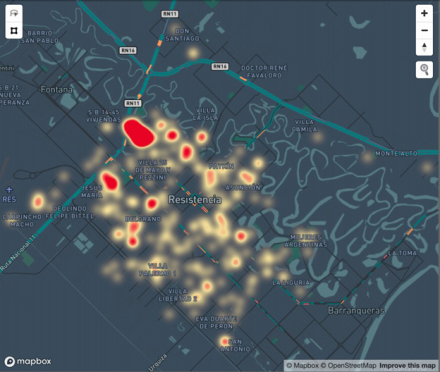Click the largest red heatmap hotspot
The height and width of the screenshot is (372, 440).
click(x=139, y=133)
